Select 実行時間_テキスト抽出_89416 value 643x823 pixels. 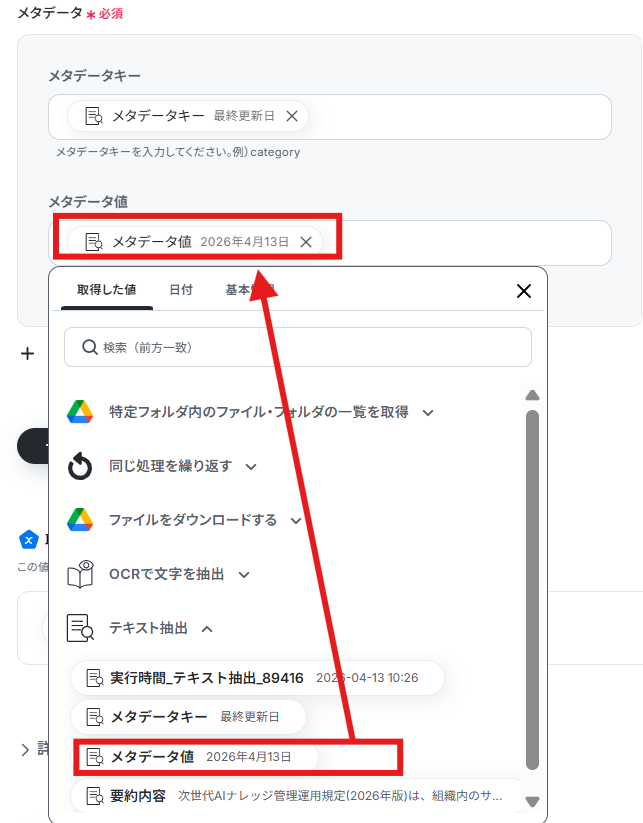257,678
